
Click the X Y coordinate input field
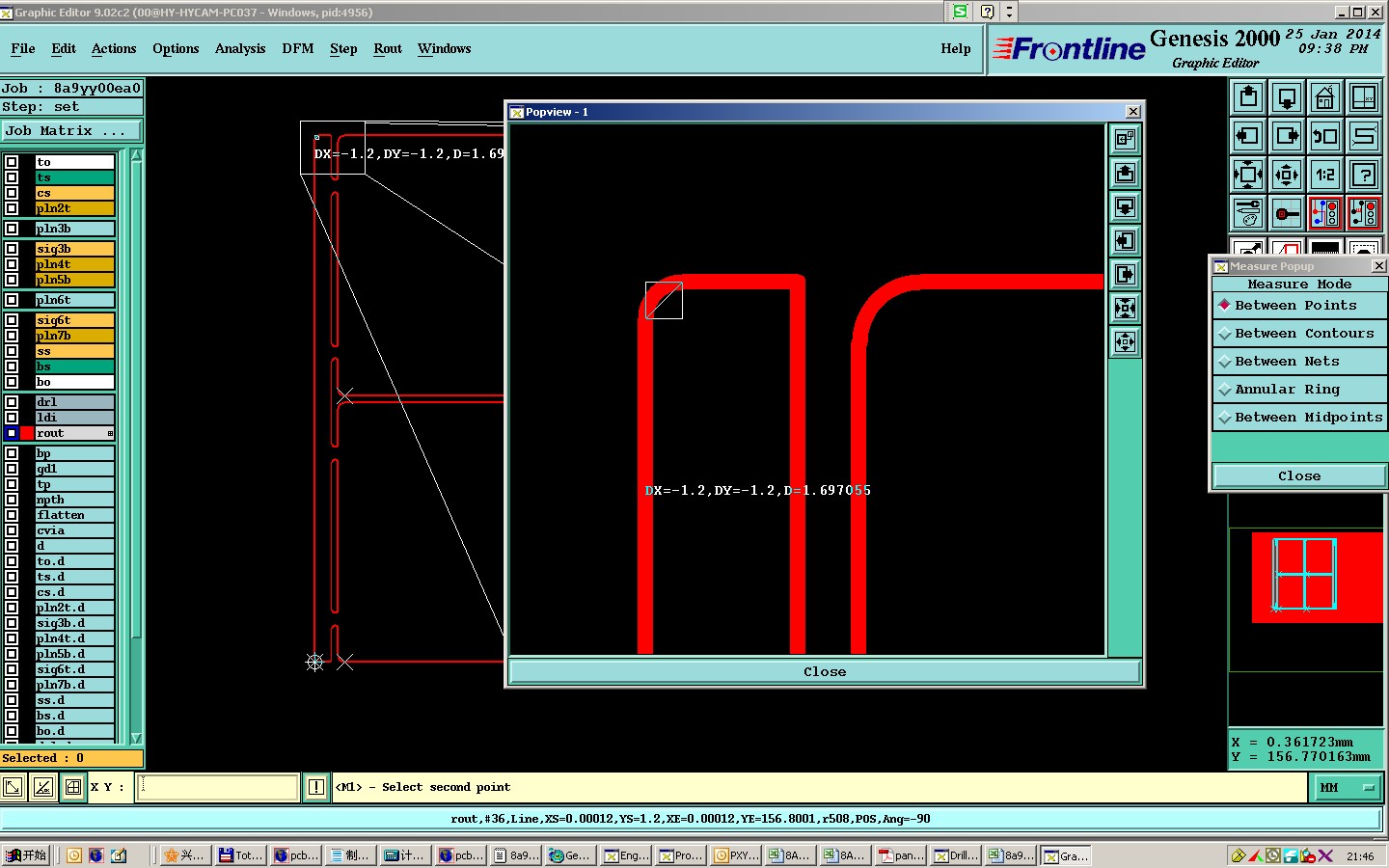tap(218, 787)
